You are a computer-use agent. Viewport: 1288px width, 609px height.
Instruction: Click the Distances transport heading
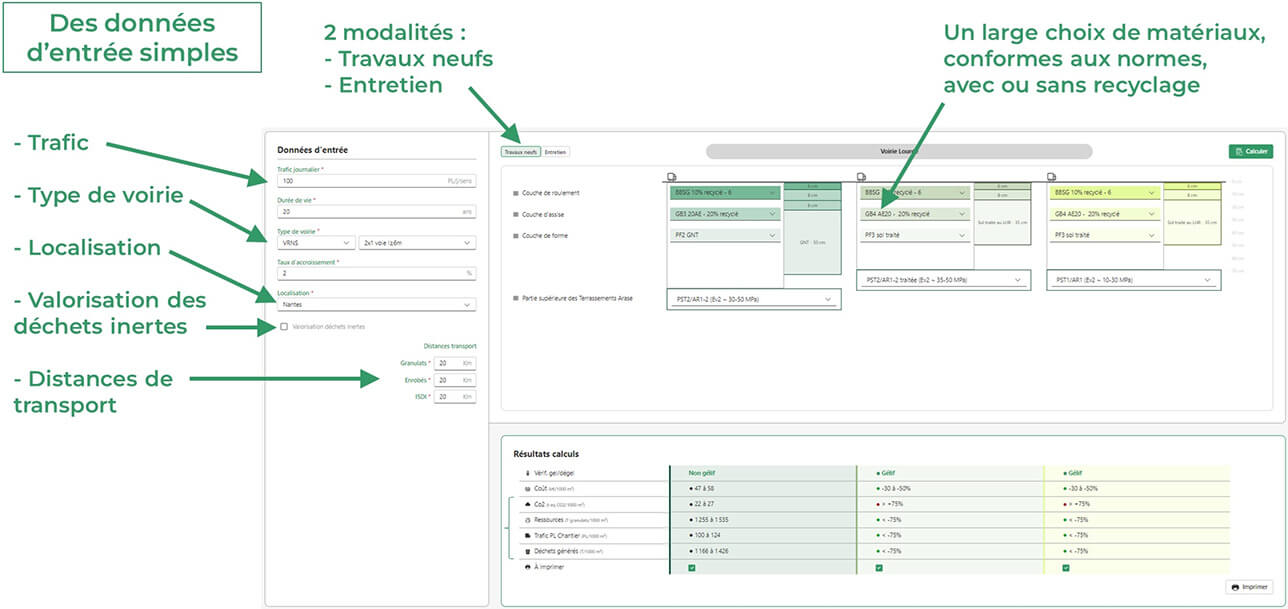click(448, 346)
